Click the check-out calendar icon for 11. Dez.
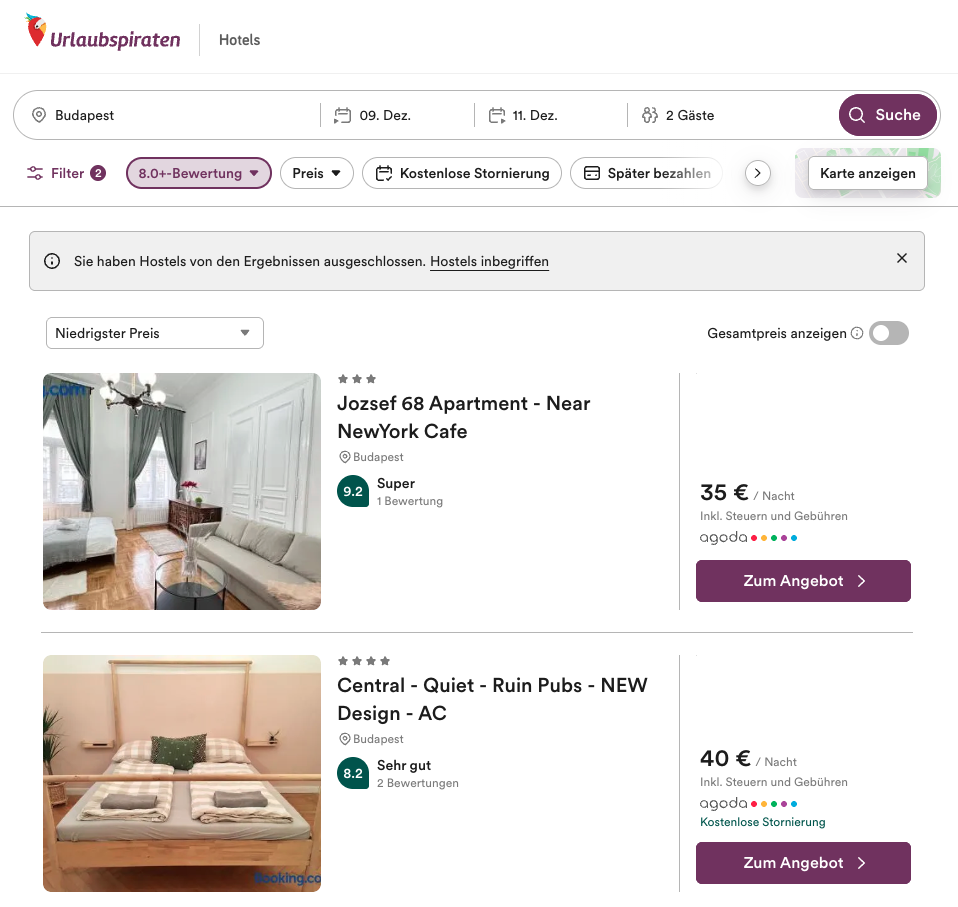 (x=497, y=115)
